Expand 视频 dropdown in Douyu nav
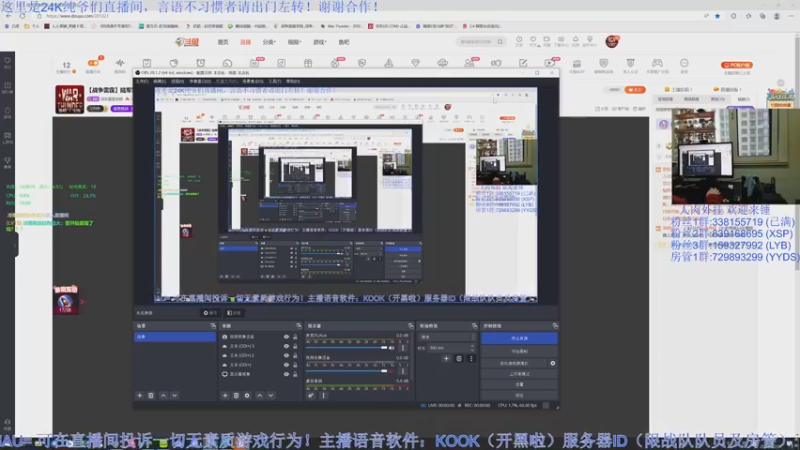Image resolution: width=800 pixels, height=450 pixels. tap(294, 42)
